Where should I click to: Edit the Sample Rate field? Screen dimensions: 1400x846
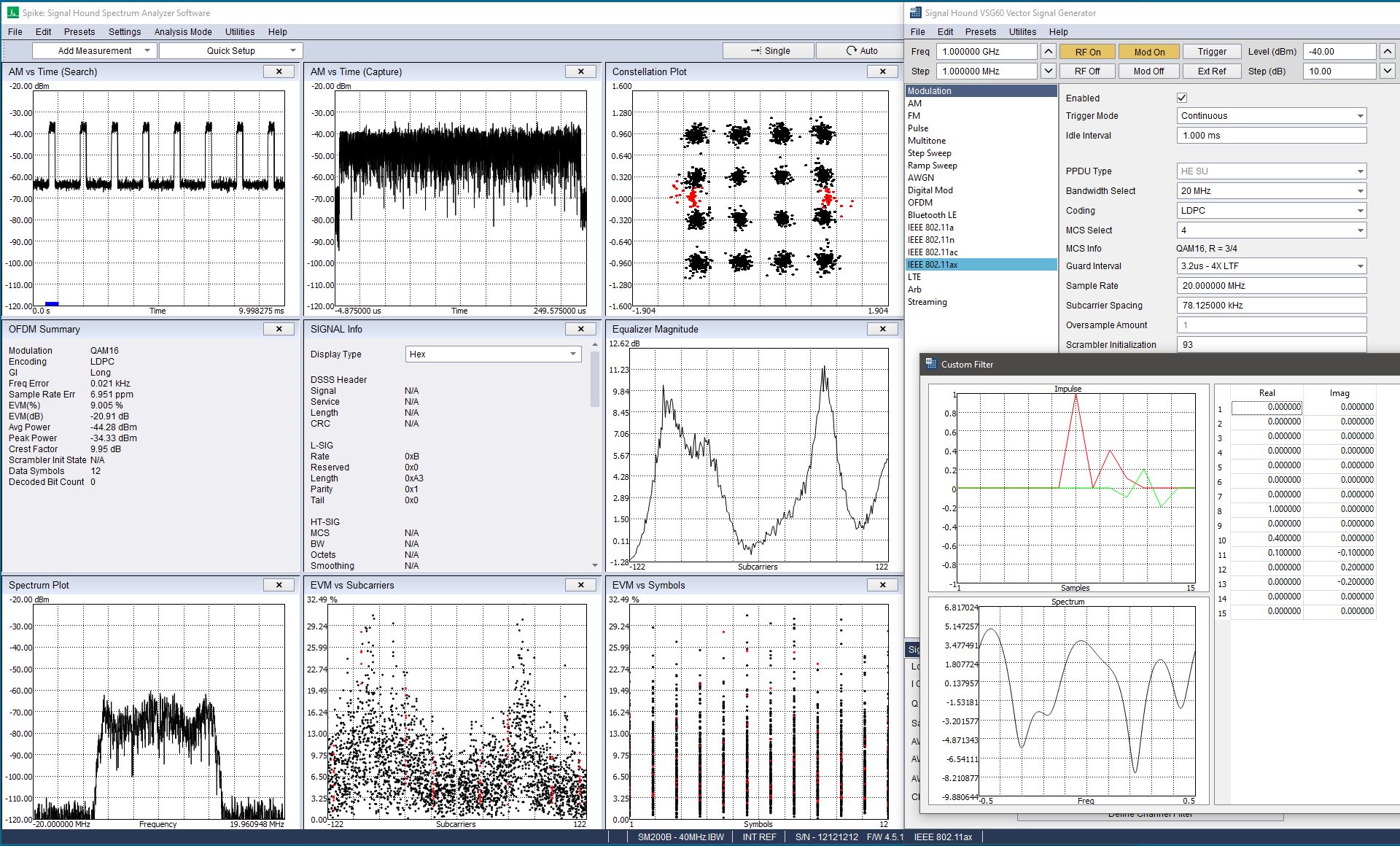1272,285
